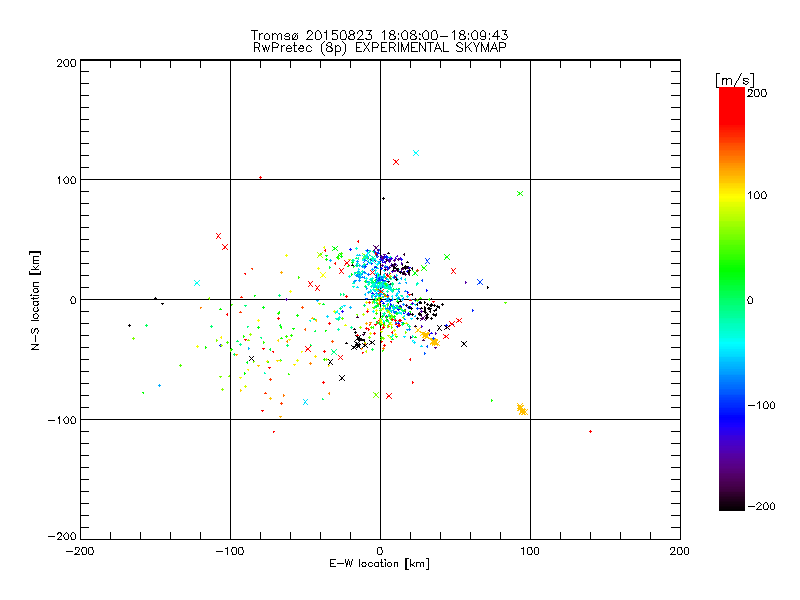Viewport: 800px width, 600px height.
Task: Click the orange point cluster near bottom right
Action: 521,409
